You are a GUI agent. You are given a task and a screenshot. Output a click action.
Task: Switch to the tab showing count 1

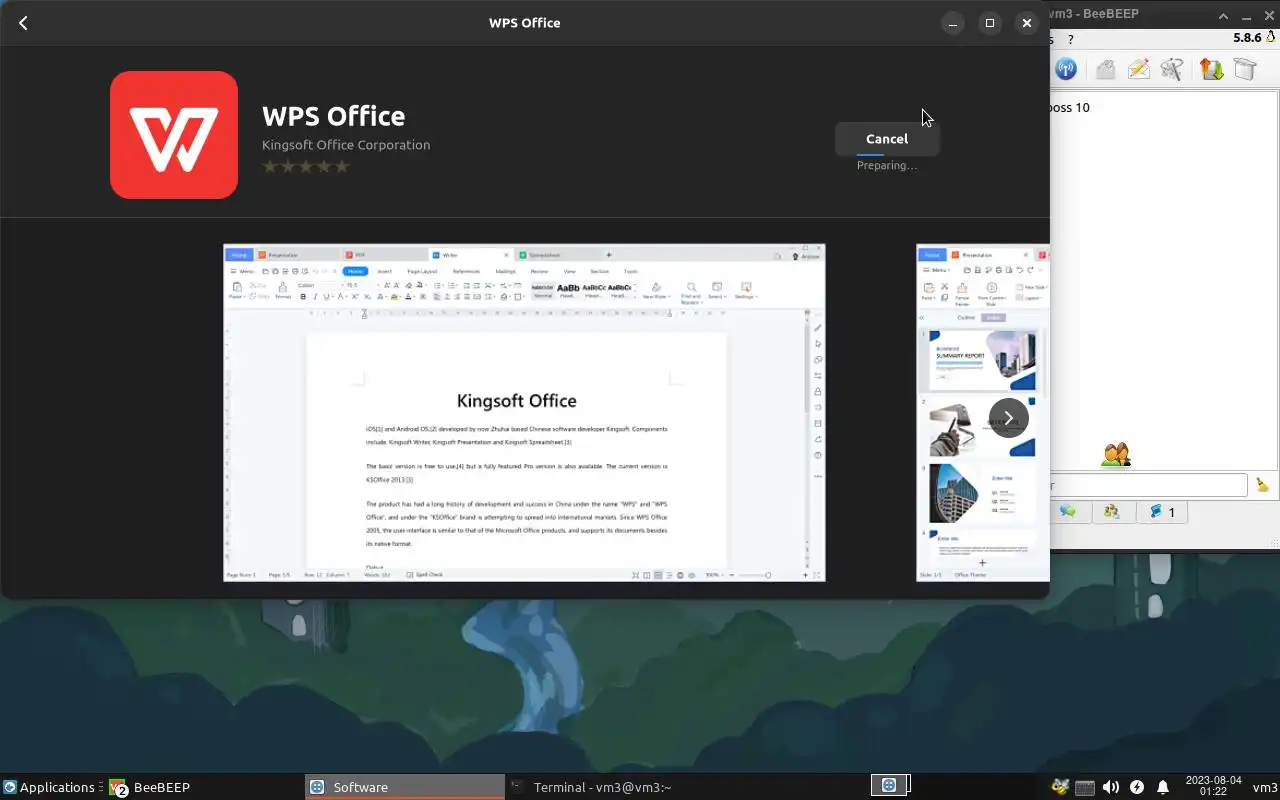[1162, 512]
